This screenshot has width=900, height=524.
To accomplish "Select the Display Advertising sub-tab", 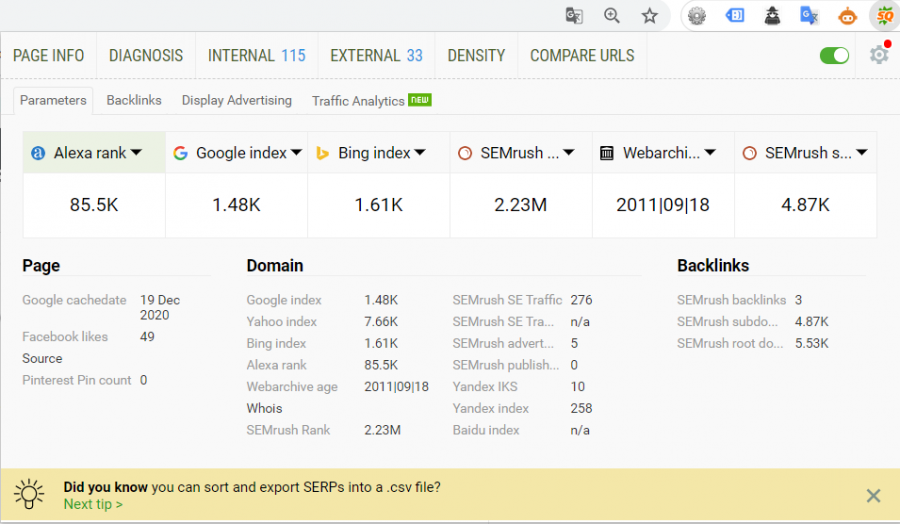I will tap(236, 100).
